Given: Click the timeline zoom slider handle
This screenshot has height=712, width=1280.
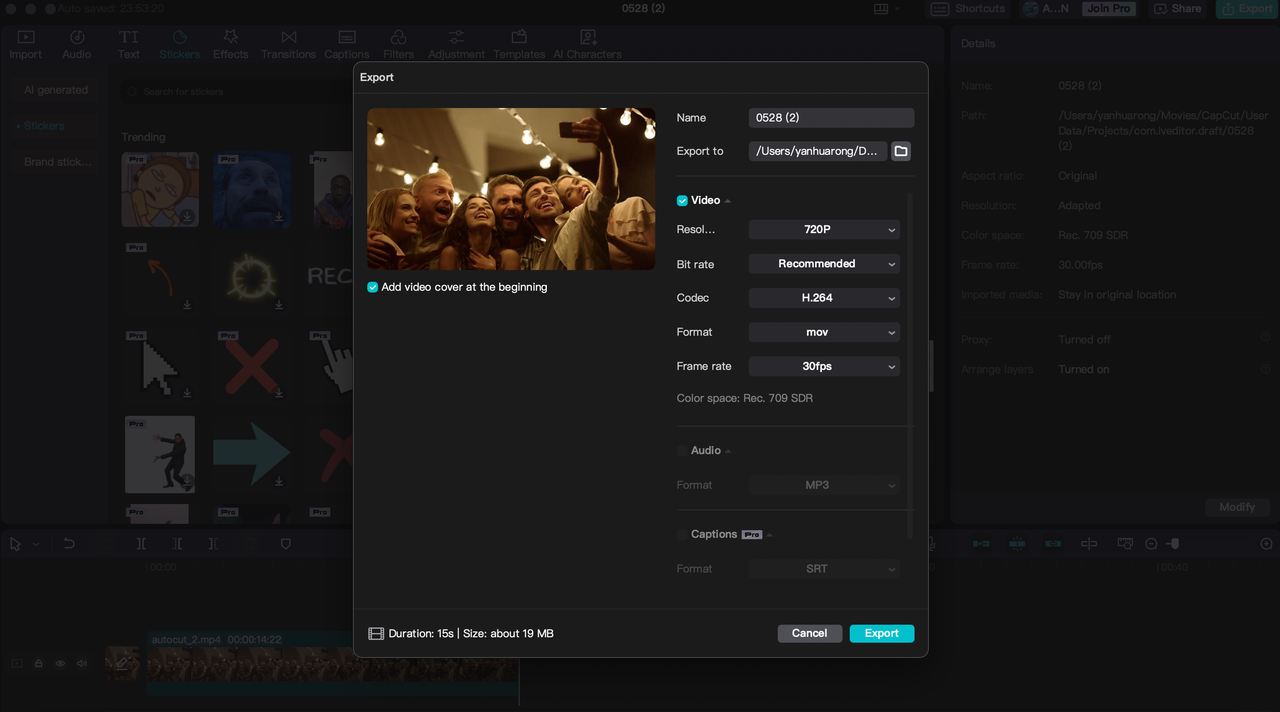Looking at the screenshot, I should pos(1174,544).
